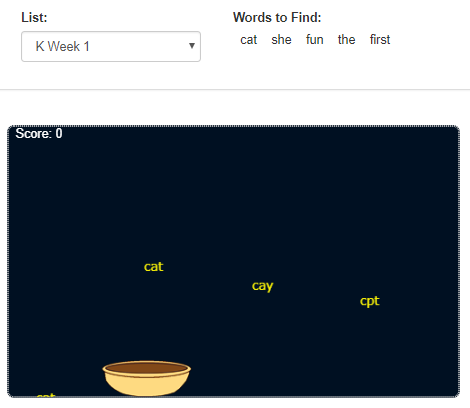Screen dimensions: 470x408
Task: Click the in Words to Find
Action: pyautogui.click(x=346, y=40)
